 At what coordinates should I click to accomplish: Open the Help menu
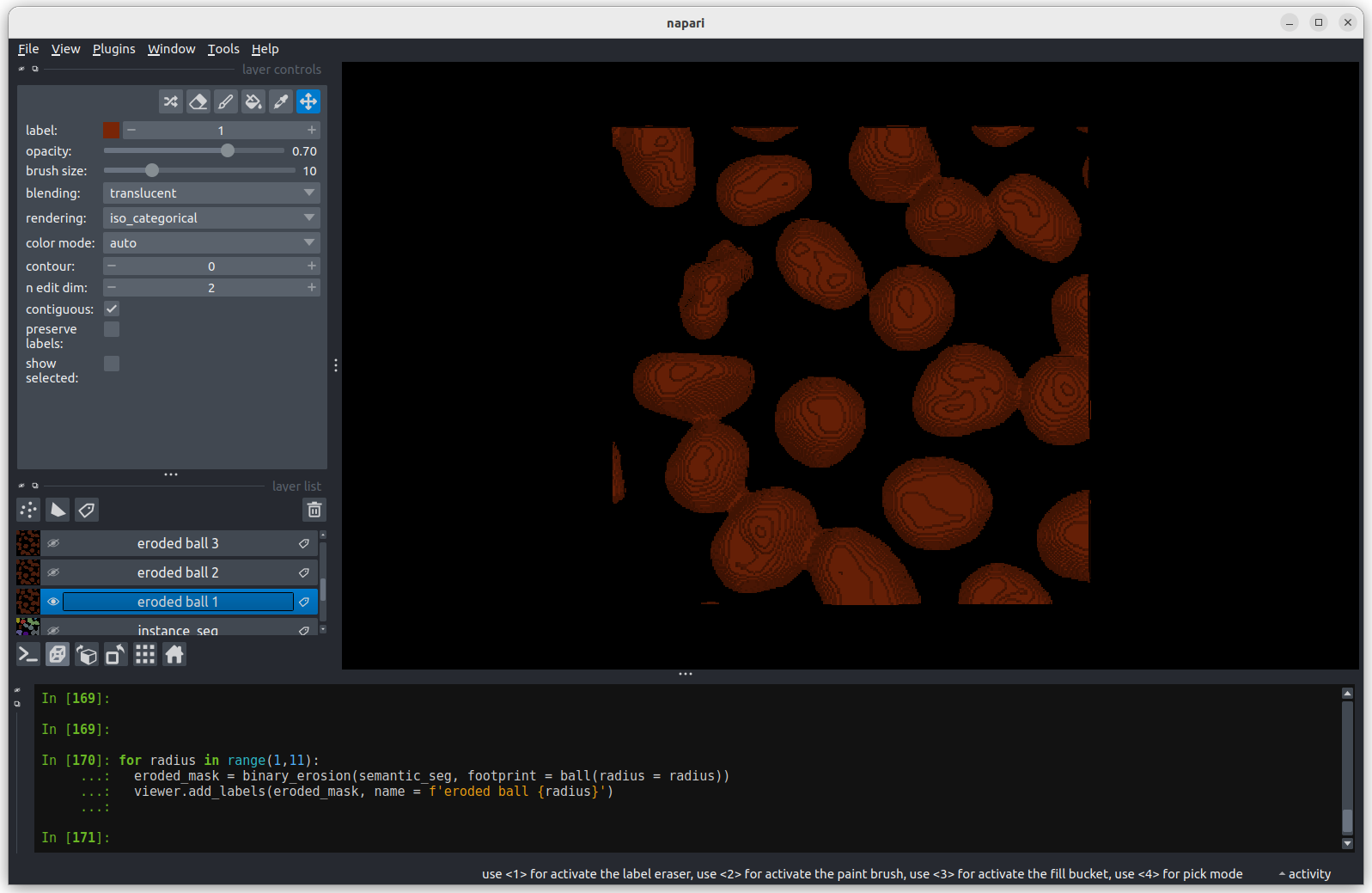pos(265,49)
